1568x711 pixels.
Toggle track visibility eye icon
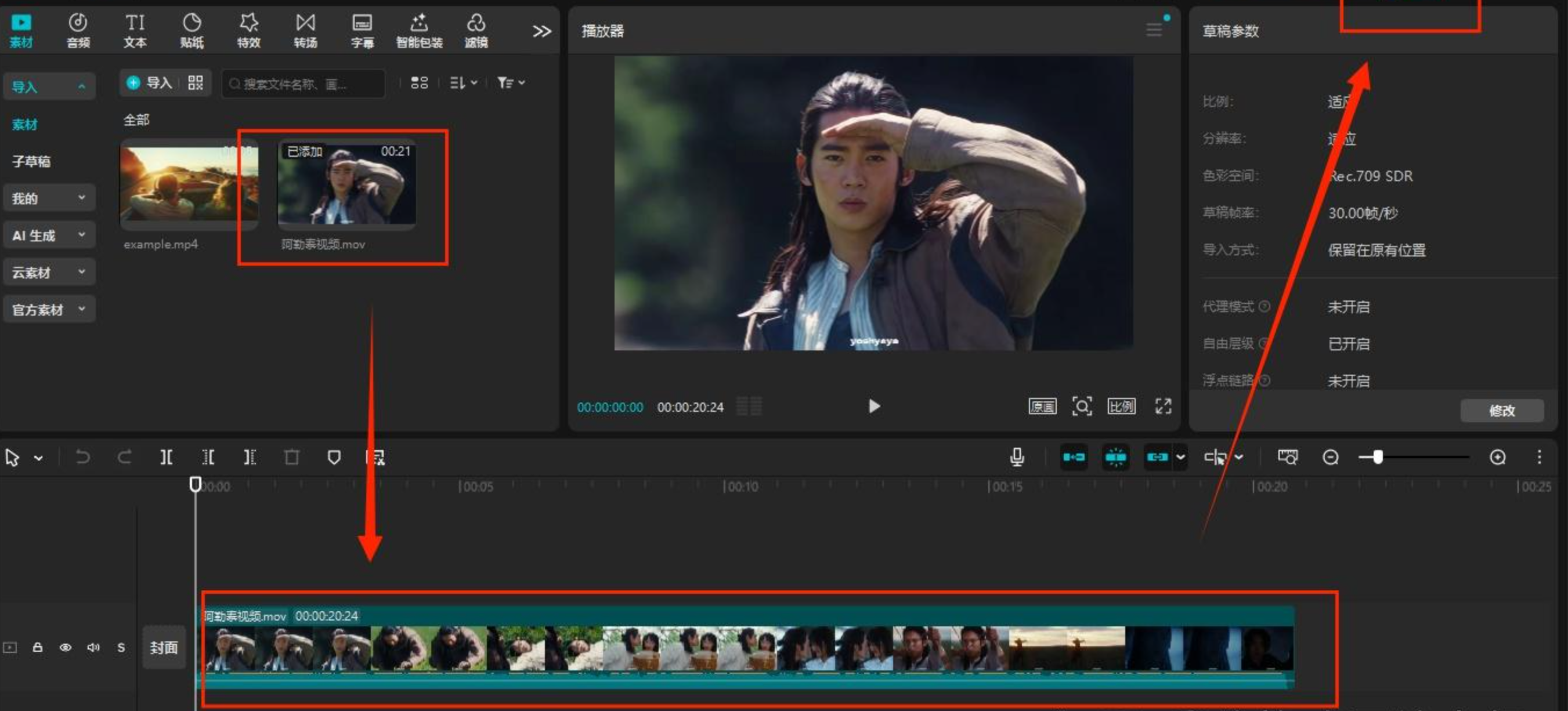[65, 647]
